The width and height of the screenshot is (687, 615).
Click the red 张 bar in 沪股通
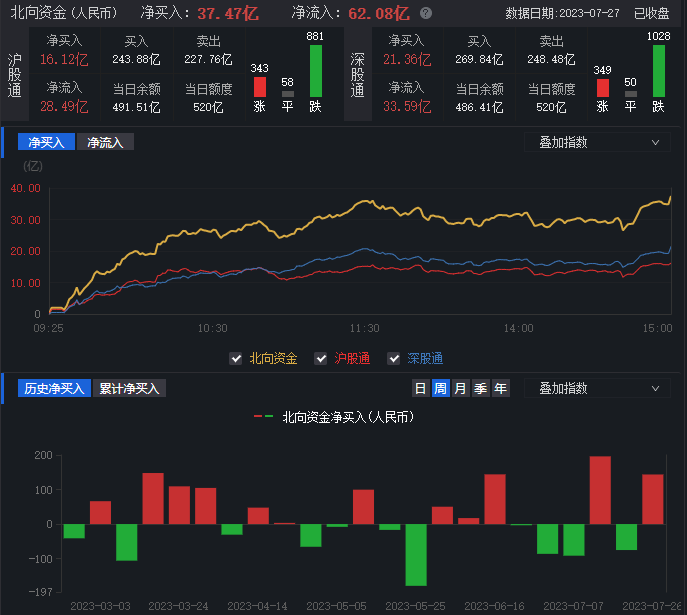click(x=260, y=87)
